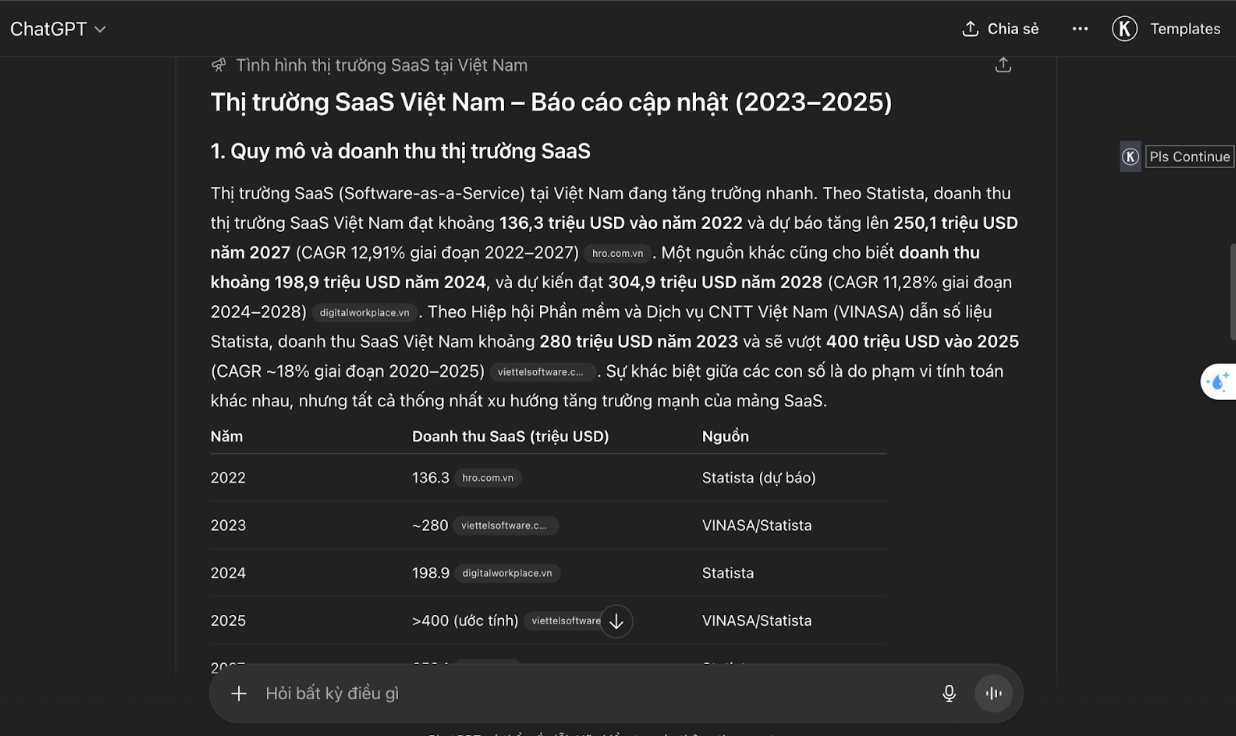Click the K badge next to Pls Continue
This screenshot has width=1236, height=736.
tap(1131, 156)
